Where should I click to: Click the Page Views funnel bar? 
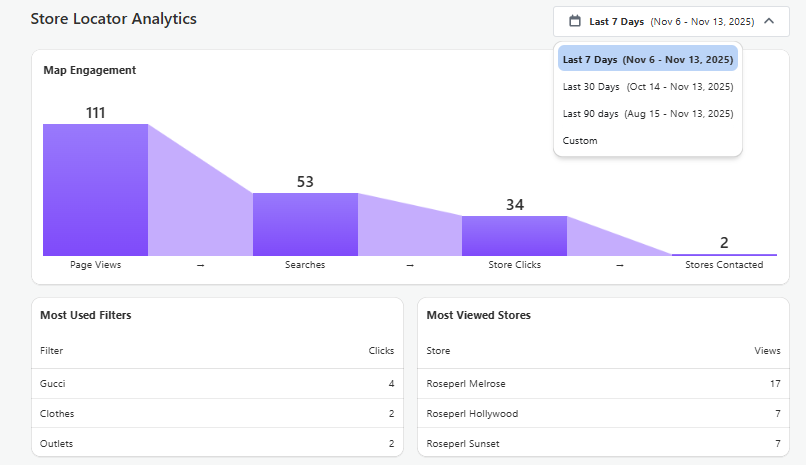coord(95,189)
